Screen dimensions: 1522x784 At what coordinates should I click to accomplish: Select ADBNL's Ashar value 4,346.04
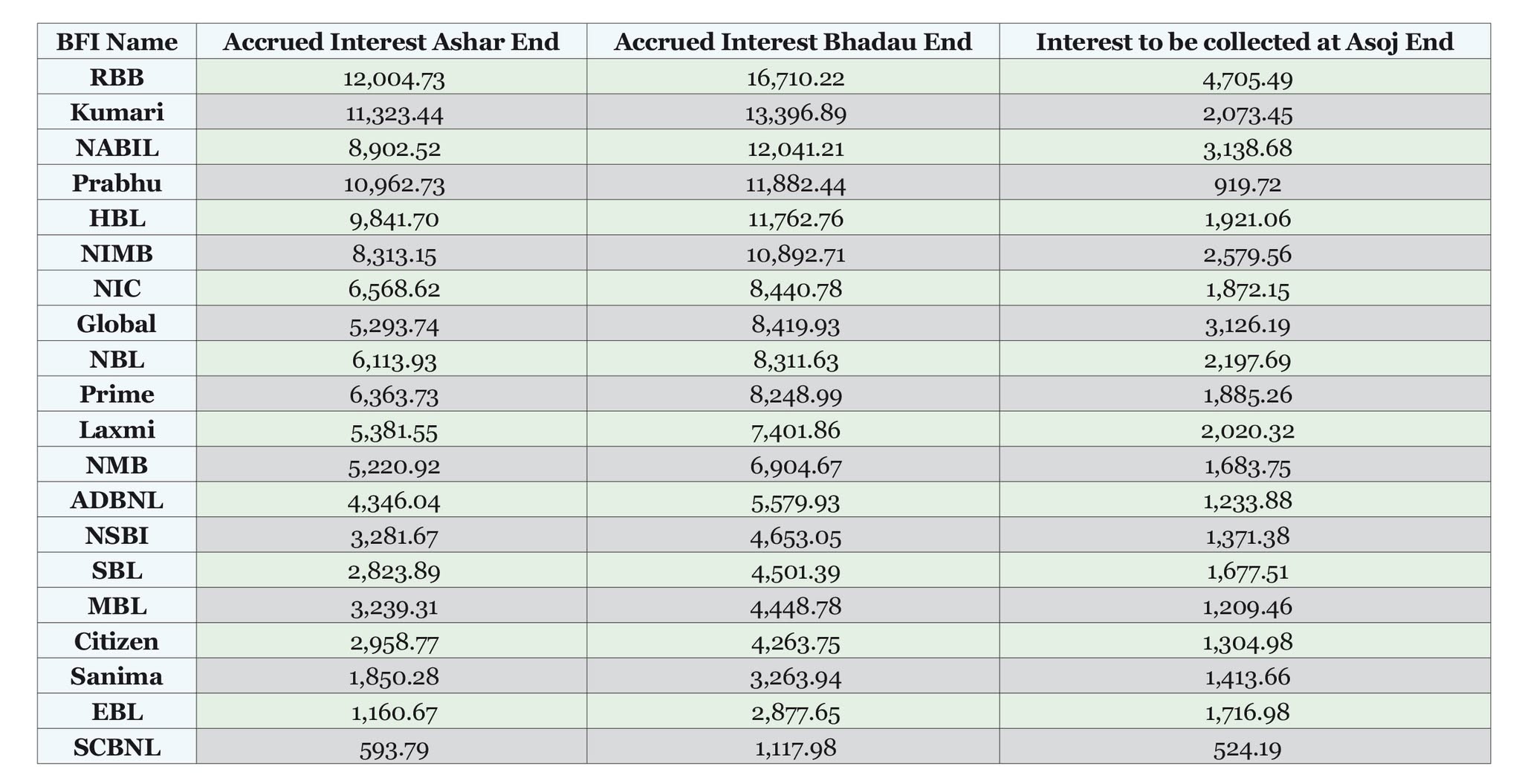pyautogui.click(x=394, y=500)
